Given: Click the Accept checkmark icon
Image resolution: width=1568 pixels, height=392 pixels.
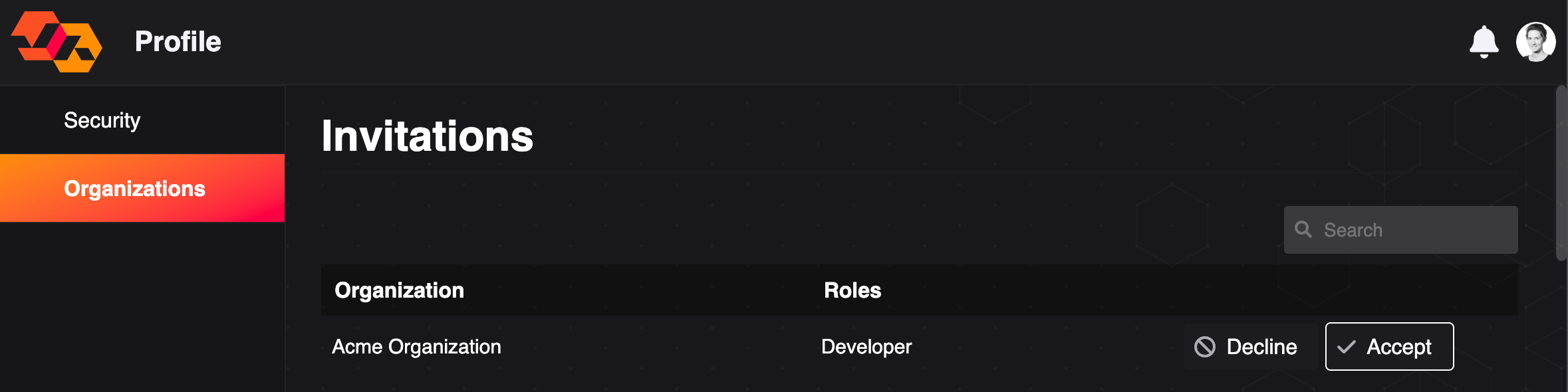Looking at the screenshot, I should click(x=1346, y=347).
